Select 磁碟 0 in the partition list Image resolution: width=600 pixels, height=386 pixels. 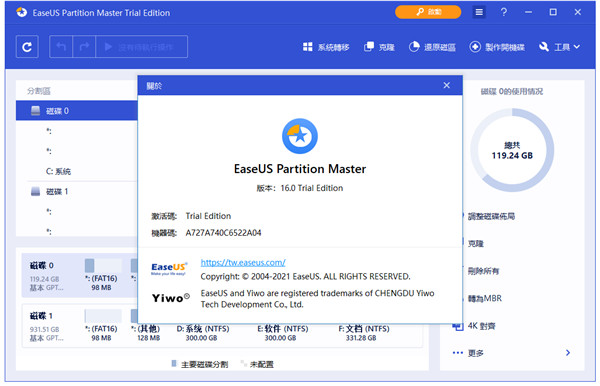coord(77,111)
